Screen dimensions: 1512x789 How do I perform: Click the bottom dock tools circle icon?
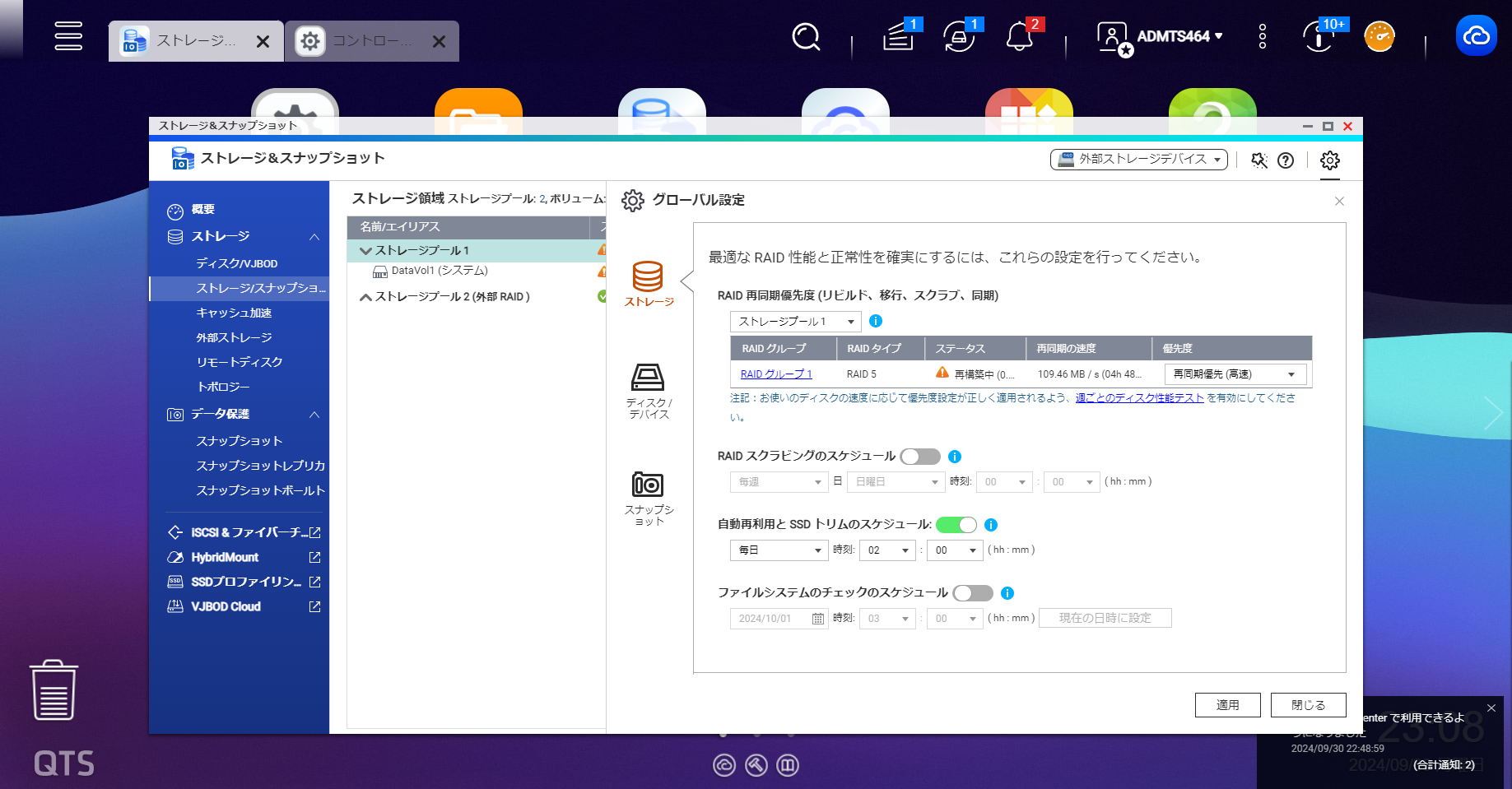pyautogui.click(x=756, y=765)
